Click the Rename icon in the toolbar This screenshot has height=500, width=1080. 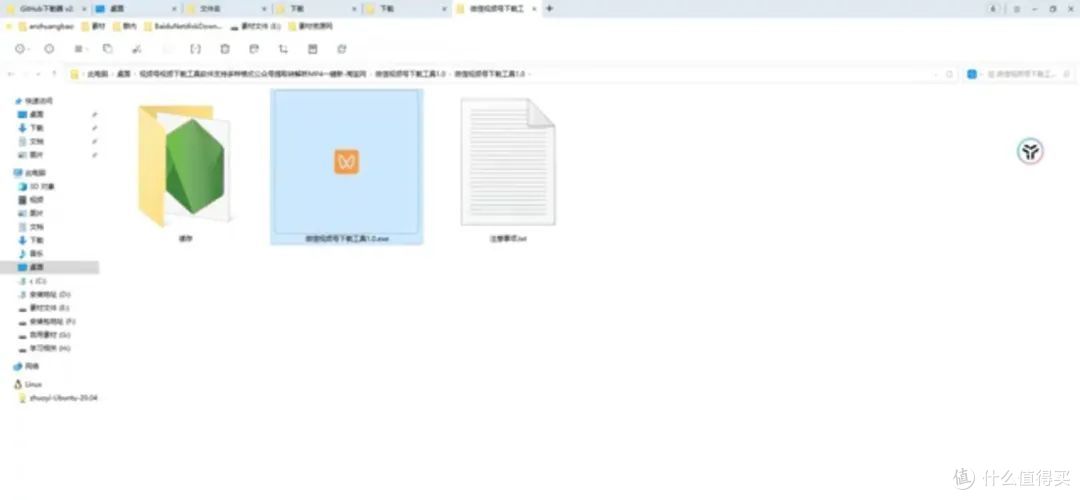(x=196, y=49)
